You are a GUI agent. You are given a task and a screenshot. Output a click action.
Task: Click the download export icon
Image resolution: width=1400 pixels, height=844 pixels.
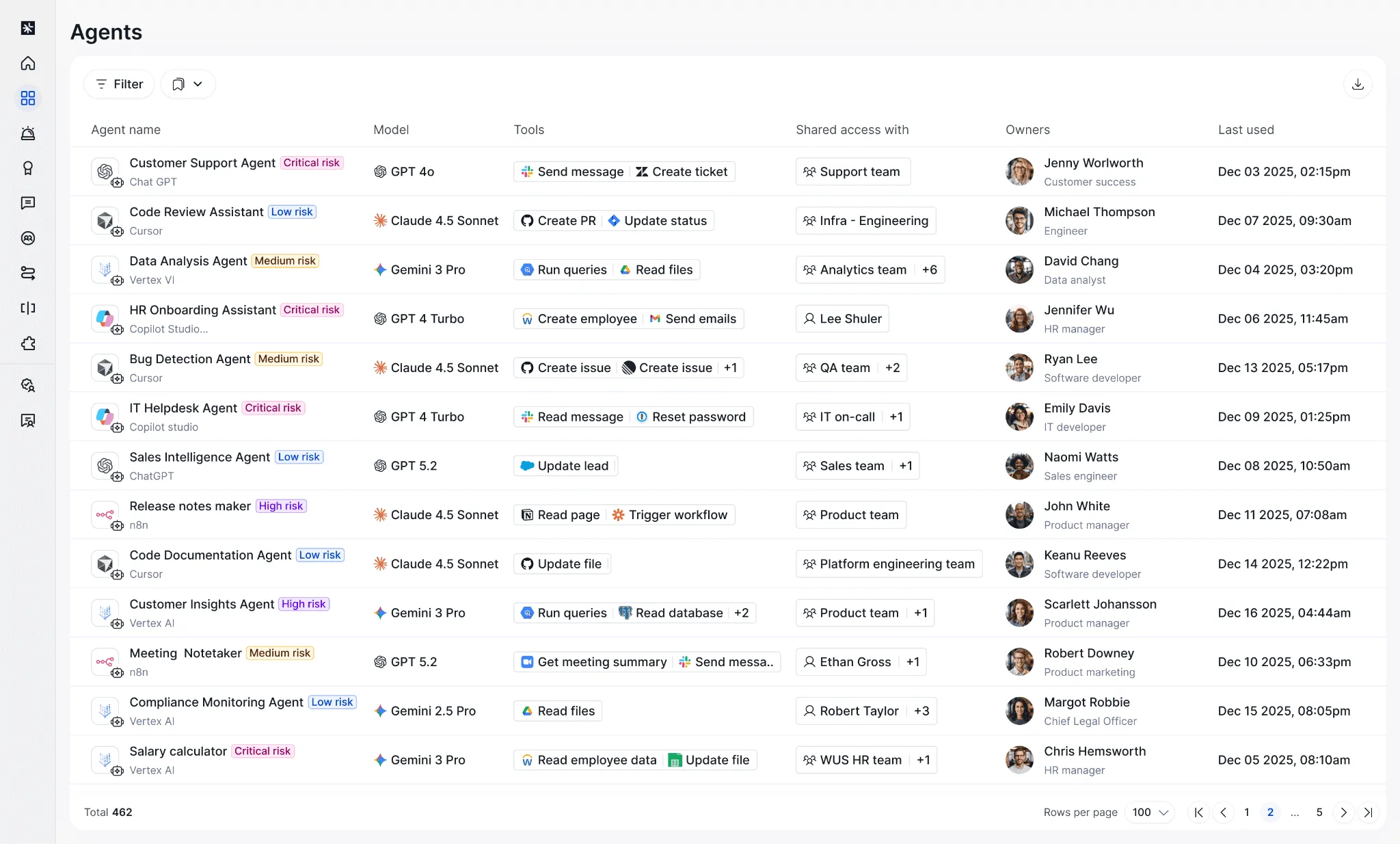click(x=1358, y=84)
